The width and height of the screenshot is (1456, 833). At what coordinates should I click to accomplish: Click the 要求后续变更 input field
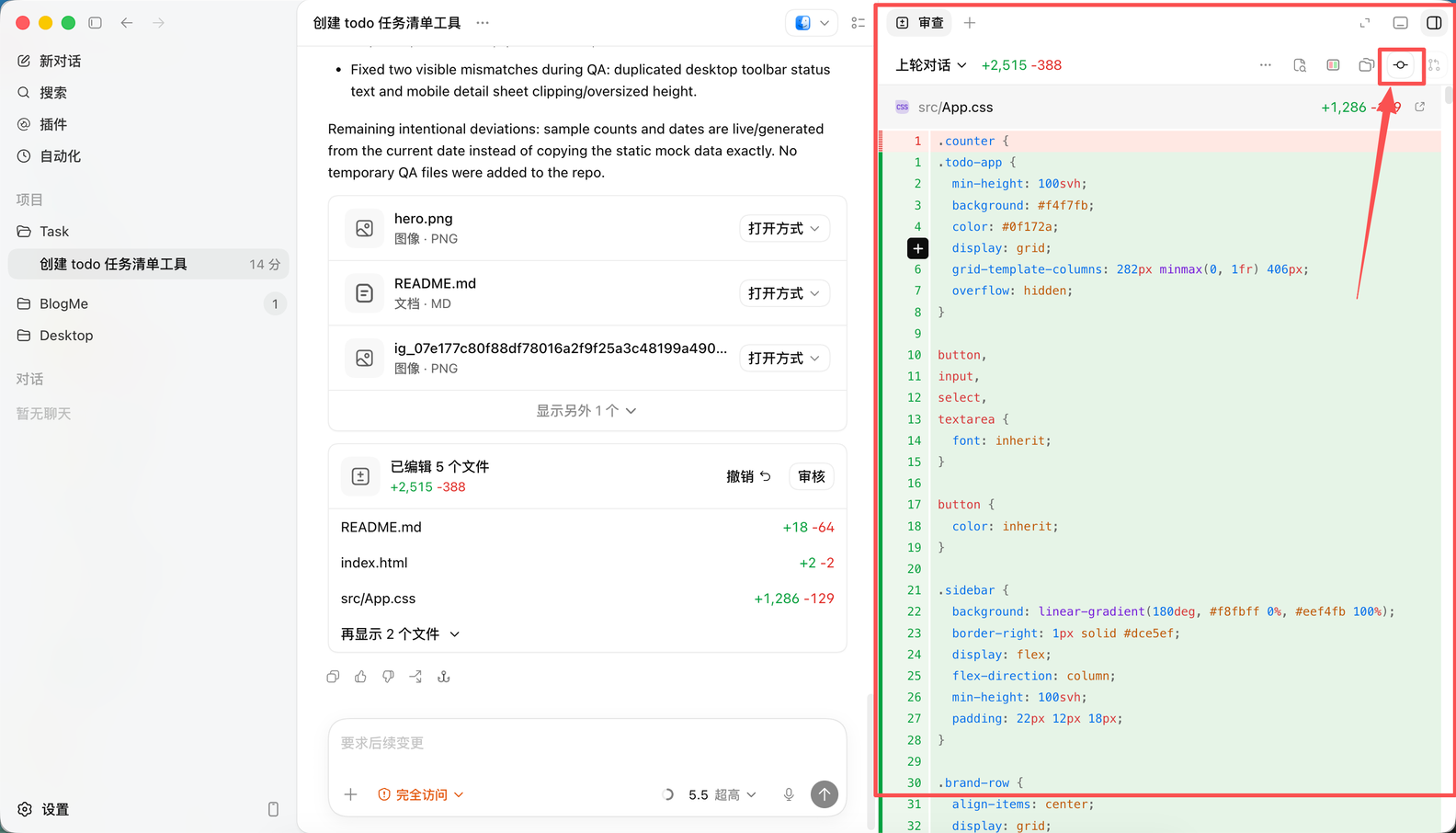(x=587, y=743)
